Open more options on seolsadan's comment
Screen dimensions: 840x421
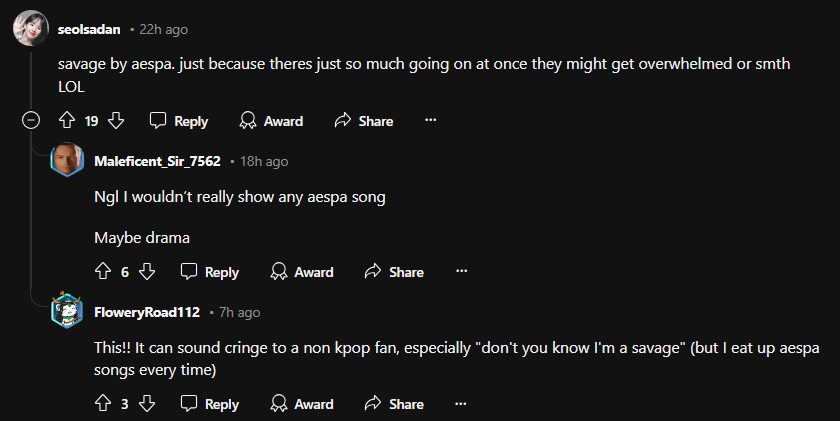[x=431, y=121]
